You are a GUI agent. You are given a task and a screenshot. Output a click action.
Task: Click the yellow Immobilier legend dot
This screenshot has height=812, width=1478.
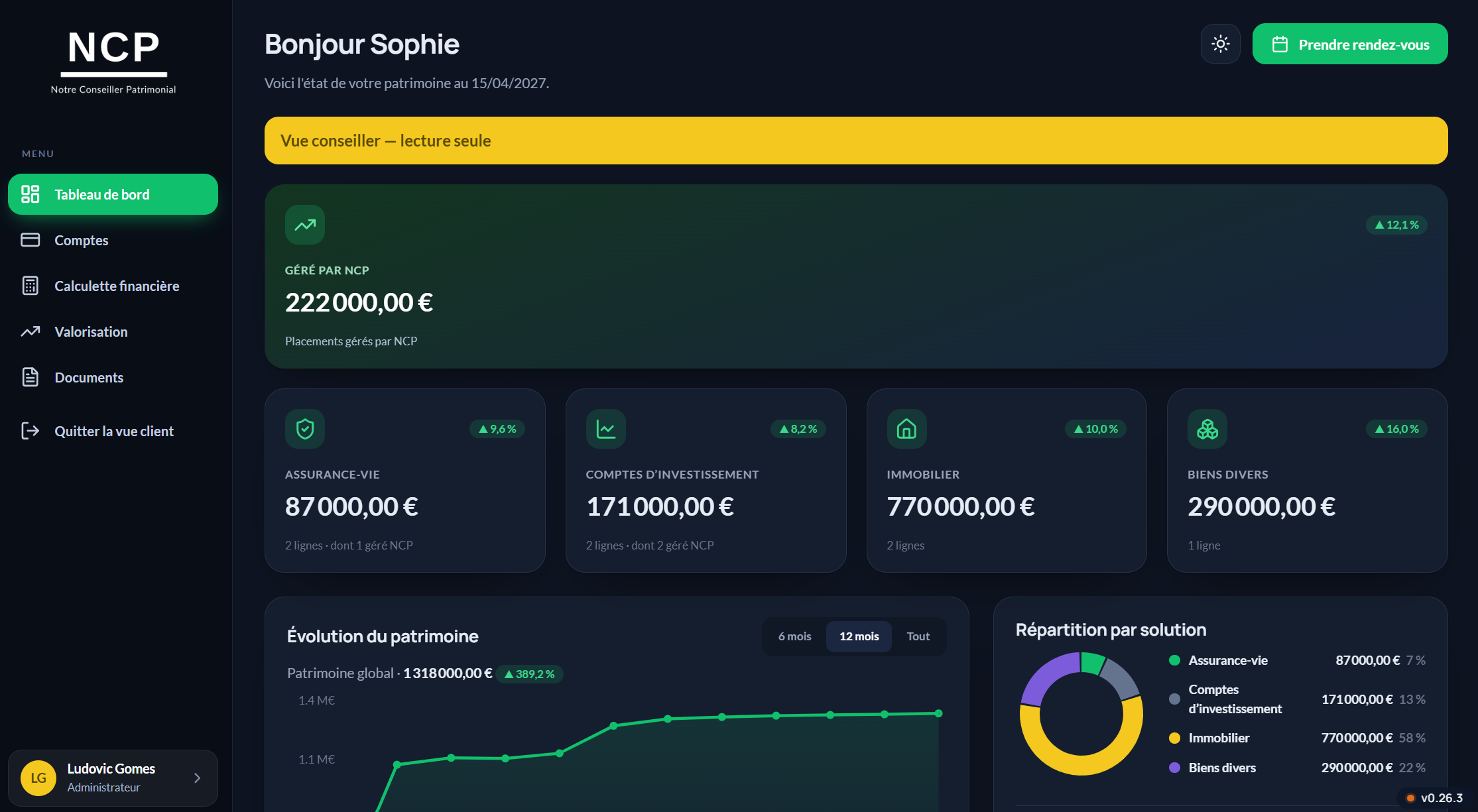pyautogui.click(x=1174, y=738)
